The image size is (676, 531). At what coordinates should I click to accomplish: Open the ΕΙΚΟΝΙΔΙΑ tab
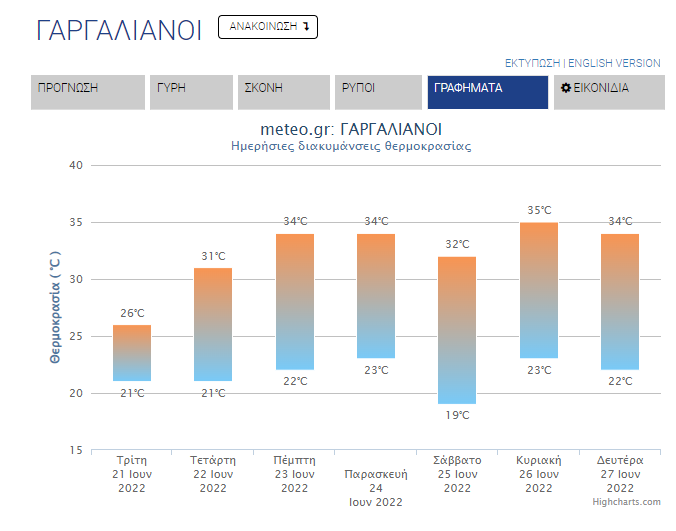click(x=609, y=92)
